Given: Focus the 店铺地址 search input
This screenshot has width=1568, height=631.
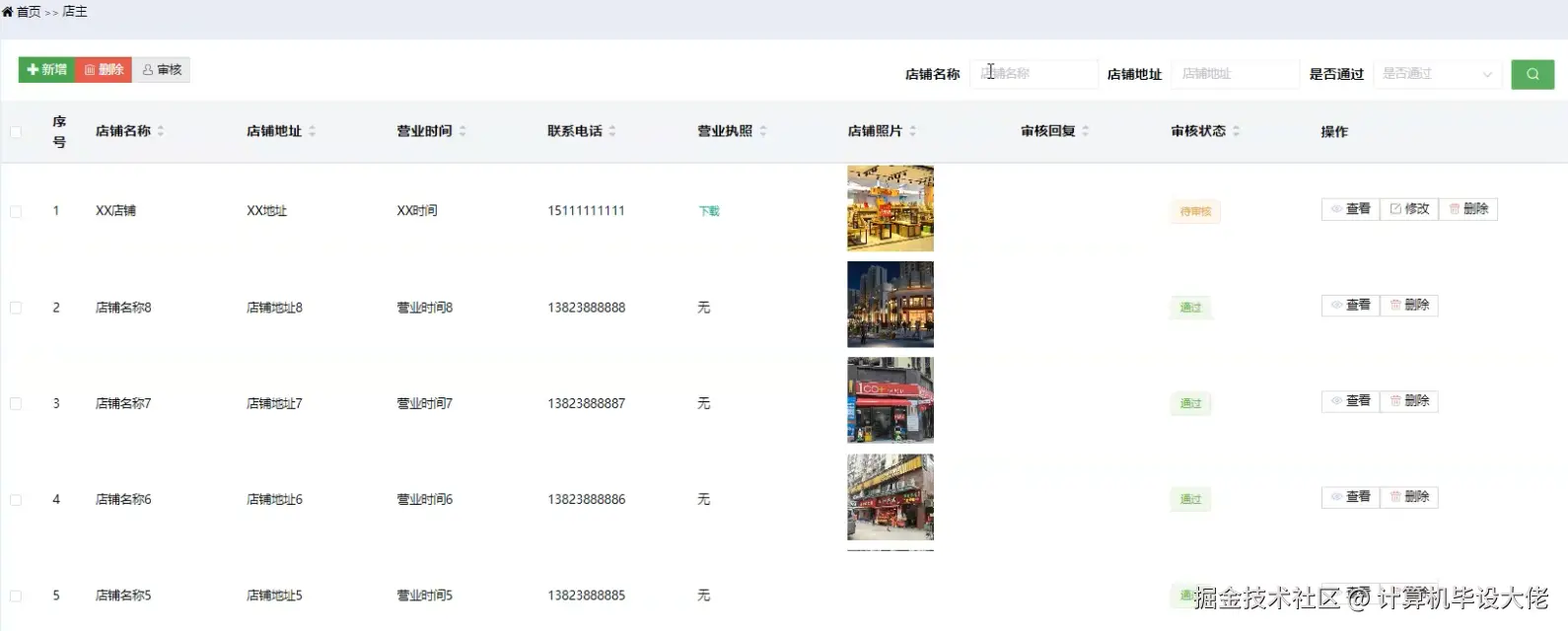Looking at the screenshot, I should pos(1235,74).
